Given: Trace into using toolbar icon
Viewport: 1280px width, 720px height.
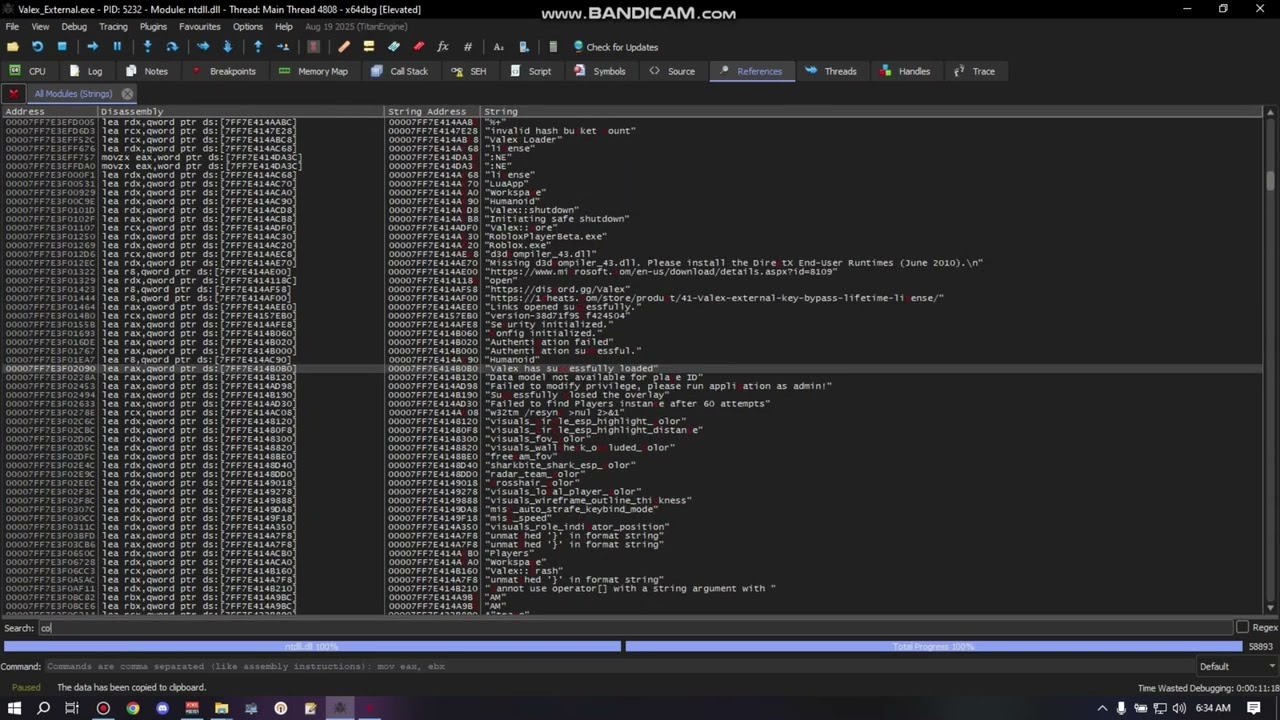Looking at the screenshot, I should click(x=203, y=47).
